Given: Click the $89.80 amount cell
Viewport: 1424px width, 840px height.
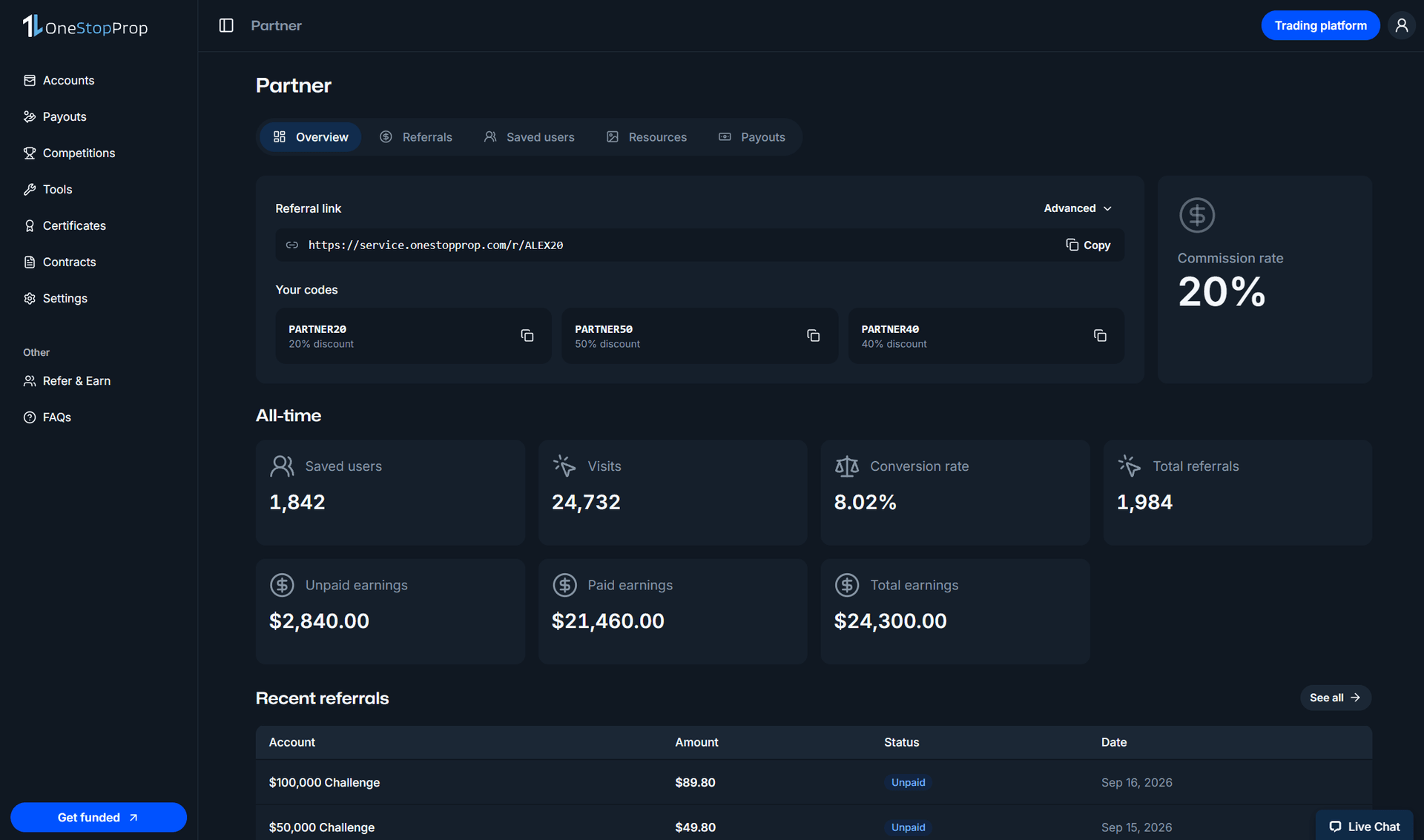Looking at the screenshot, I should (695, 782).
